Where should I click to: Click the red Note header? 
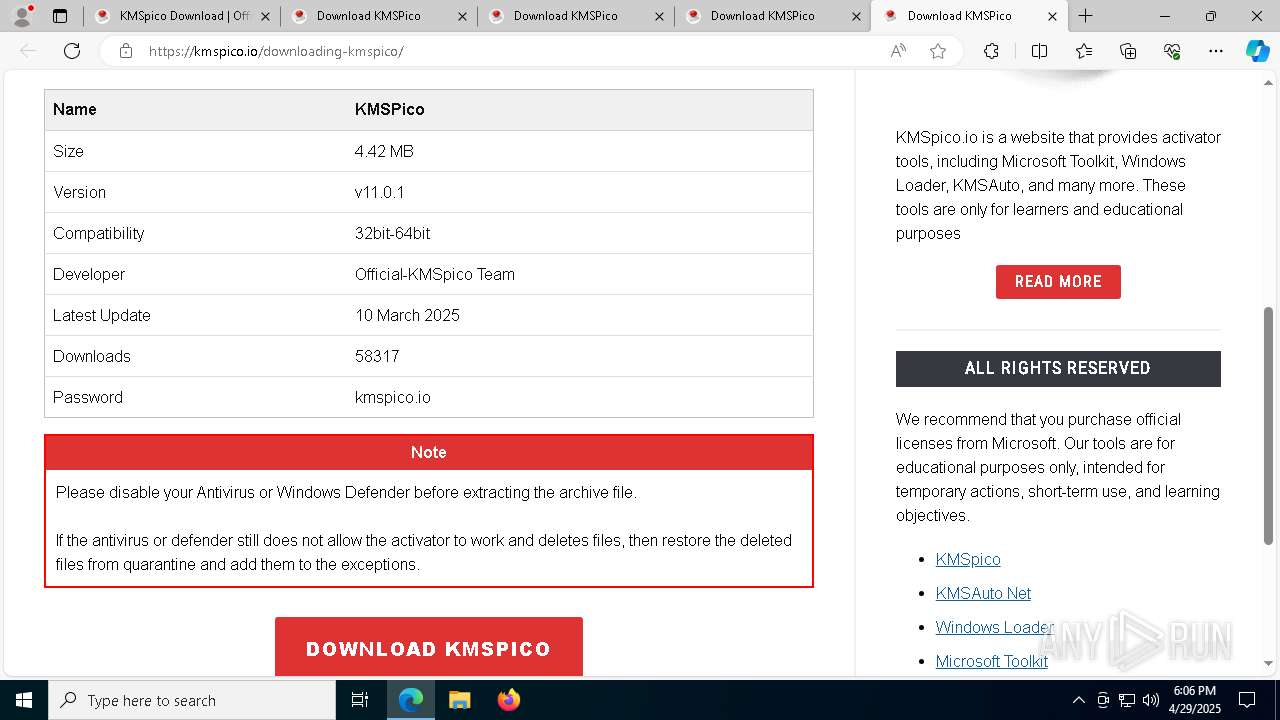(428, 452)
